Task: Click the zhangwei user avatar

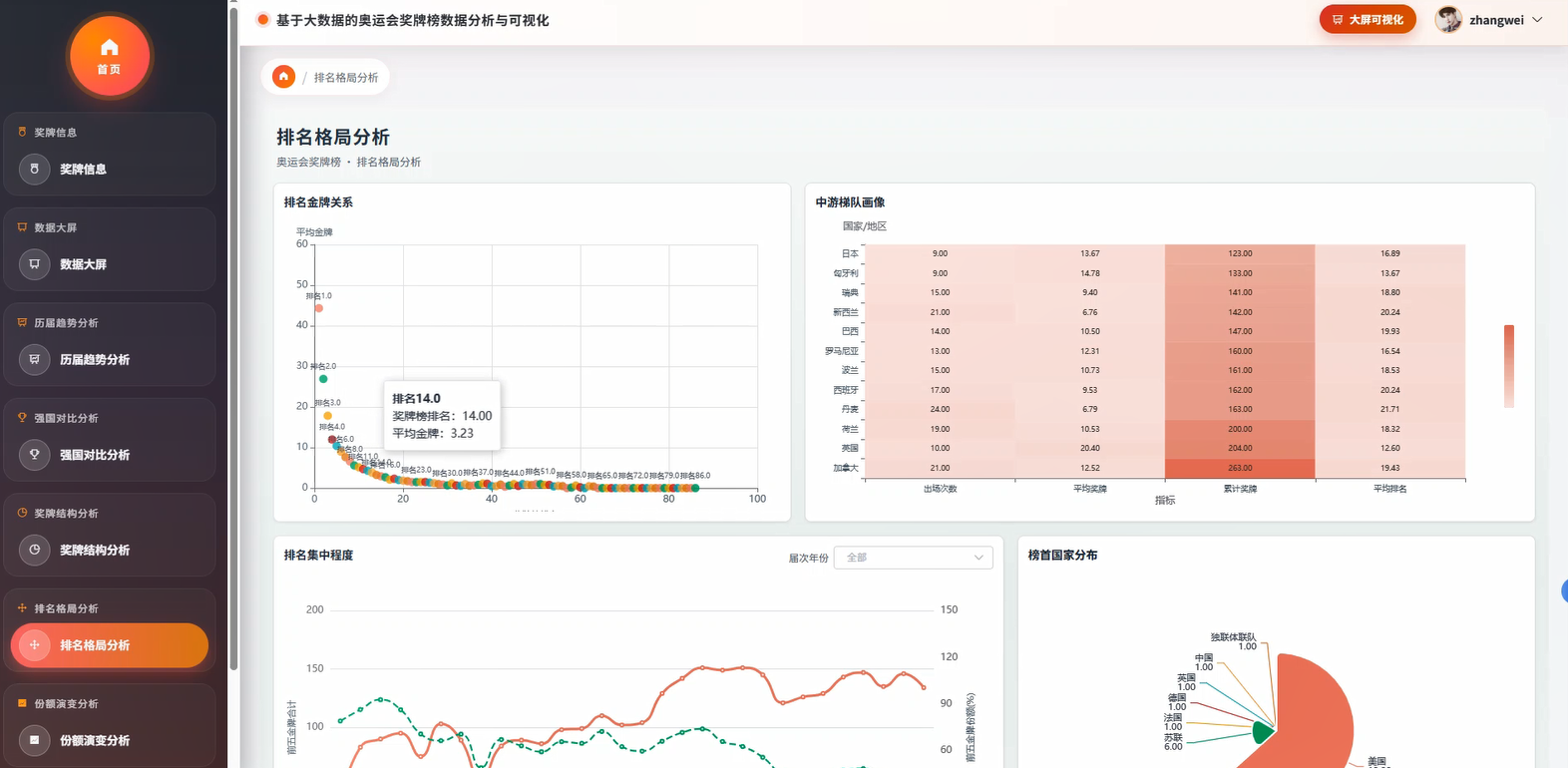Action: 1448,19
